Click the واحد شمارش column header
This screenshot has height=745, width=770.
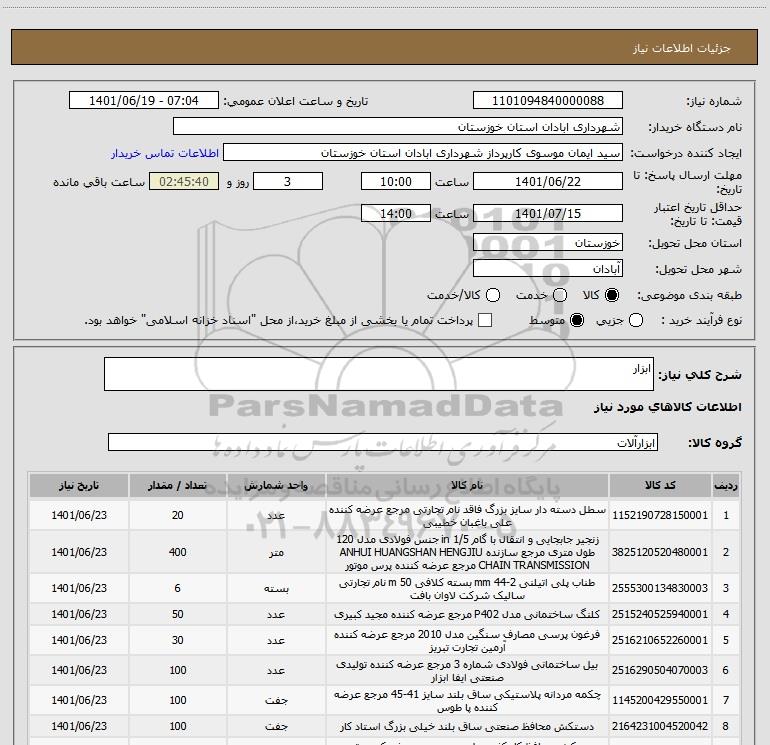point(276,485)
